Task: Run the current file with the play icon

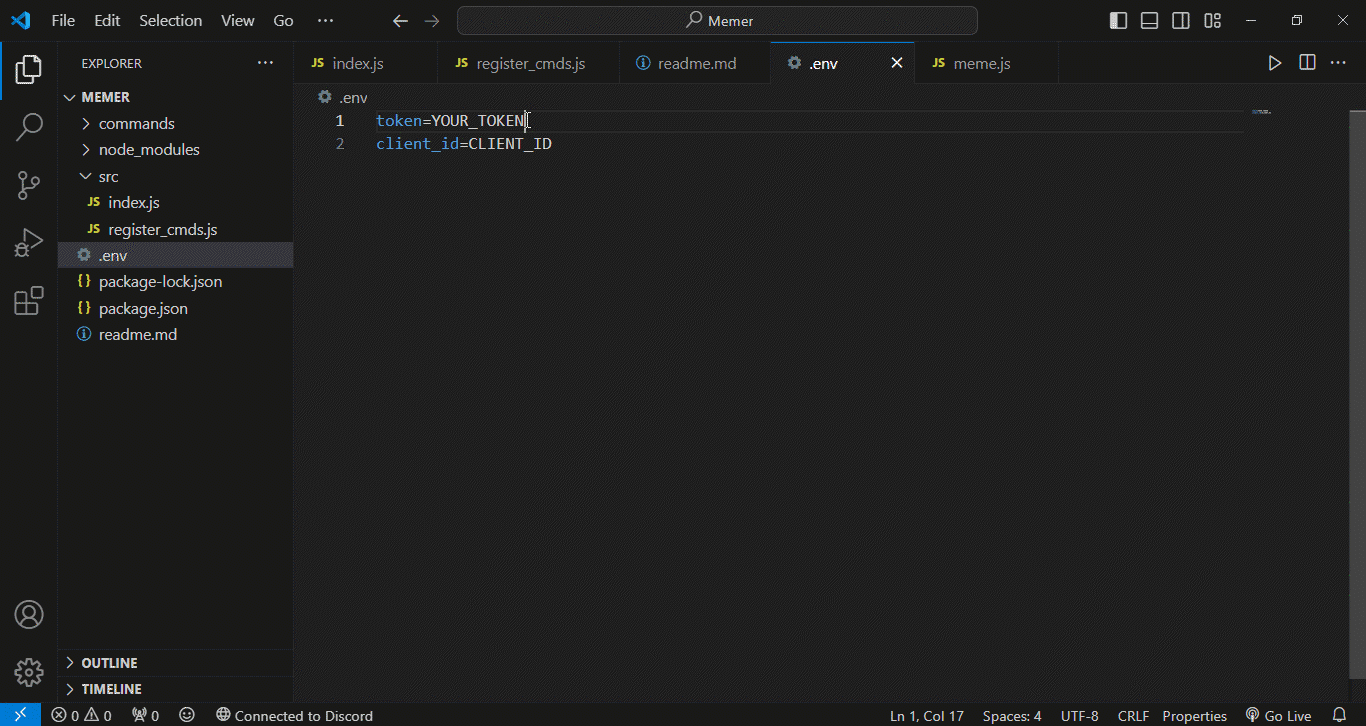Action: point(1275,62)
